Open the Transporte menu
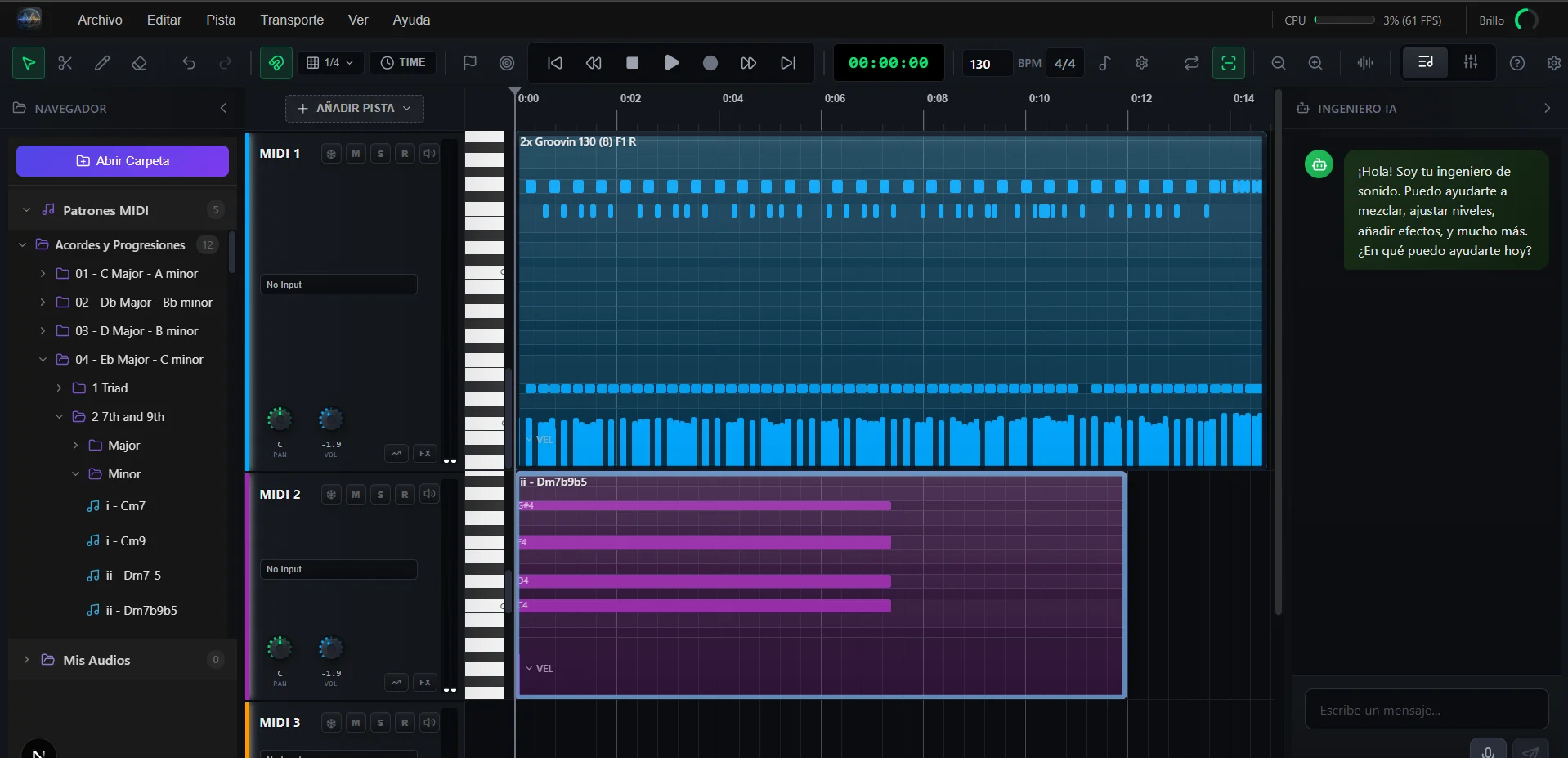The width and height of the screenshot is (1568, 758). click(292, 20)
